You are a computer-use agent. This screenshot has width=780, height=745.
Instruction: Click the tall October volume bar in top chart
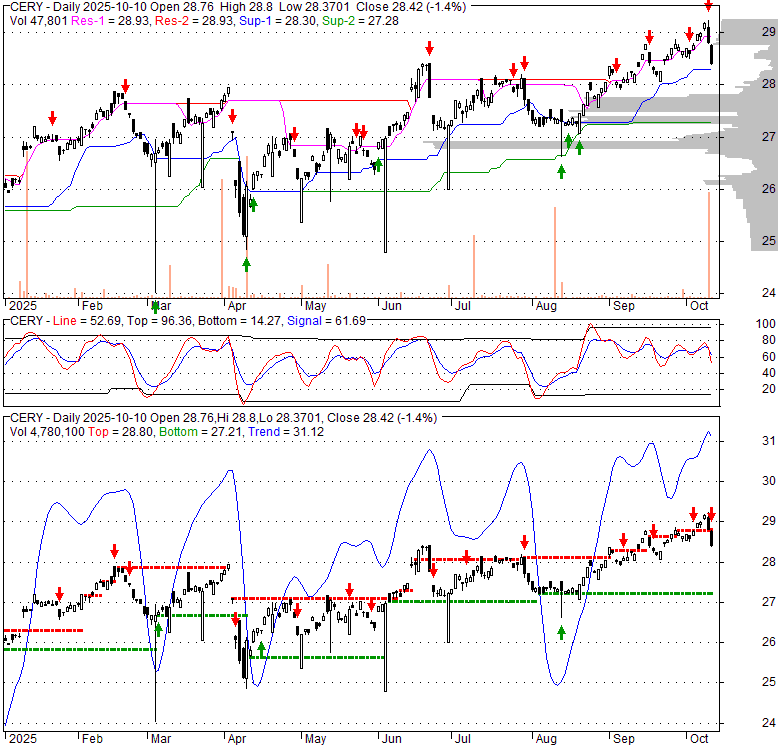709,241
